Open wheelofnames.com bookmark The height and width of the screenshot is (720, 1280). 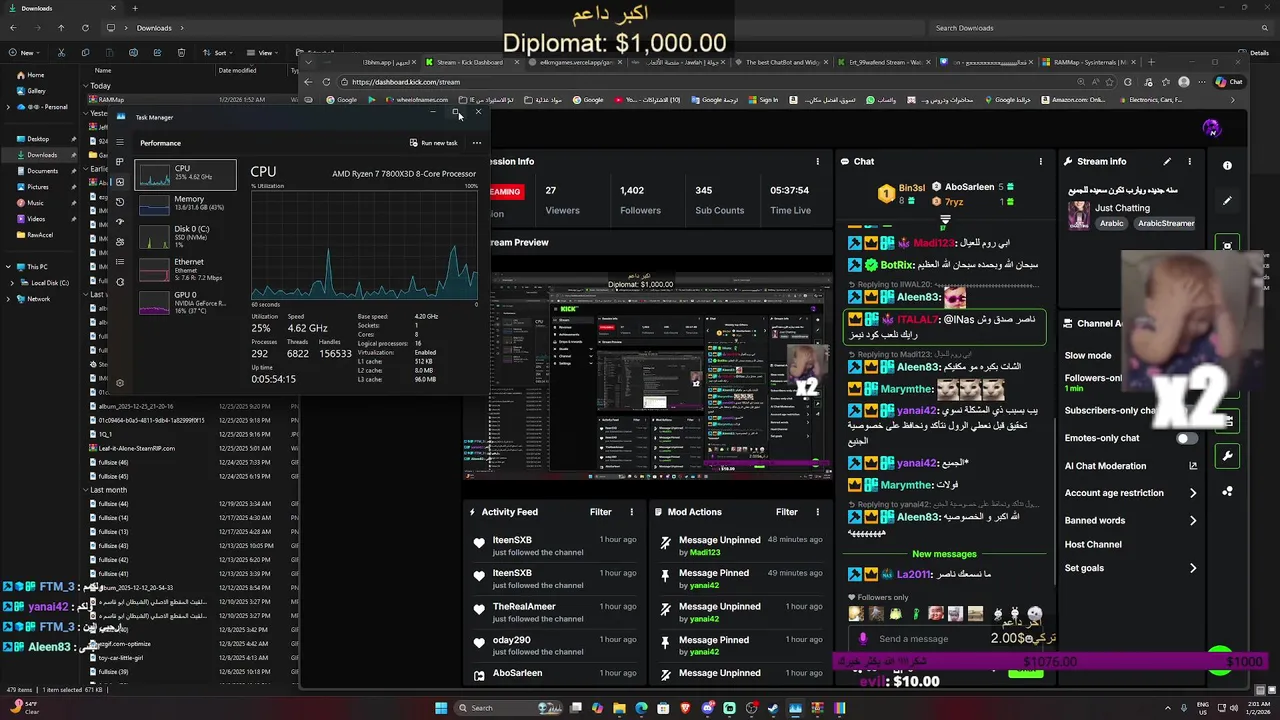[417, 100]
